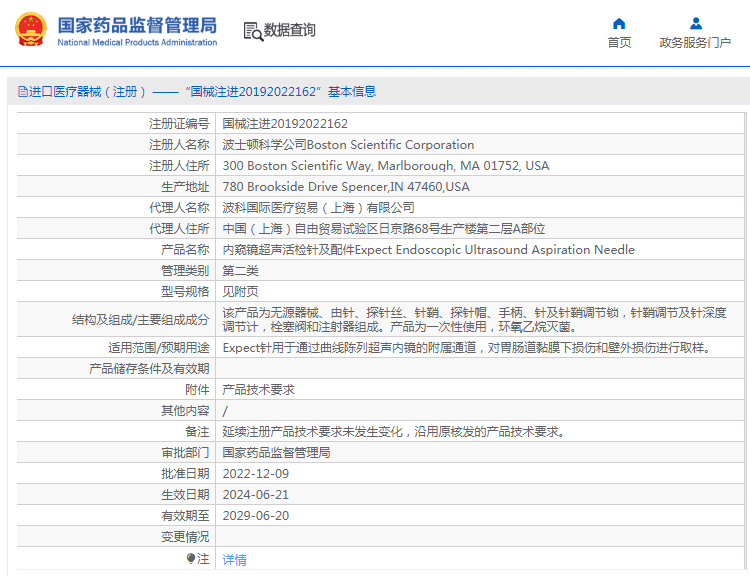This screenshot has height=576, width=750.
Task: Click 产品技术要求 attachment text
Action: [258, 389]
